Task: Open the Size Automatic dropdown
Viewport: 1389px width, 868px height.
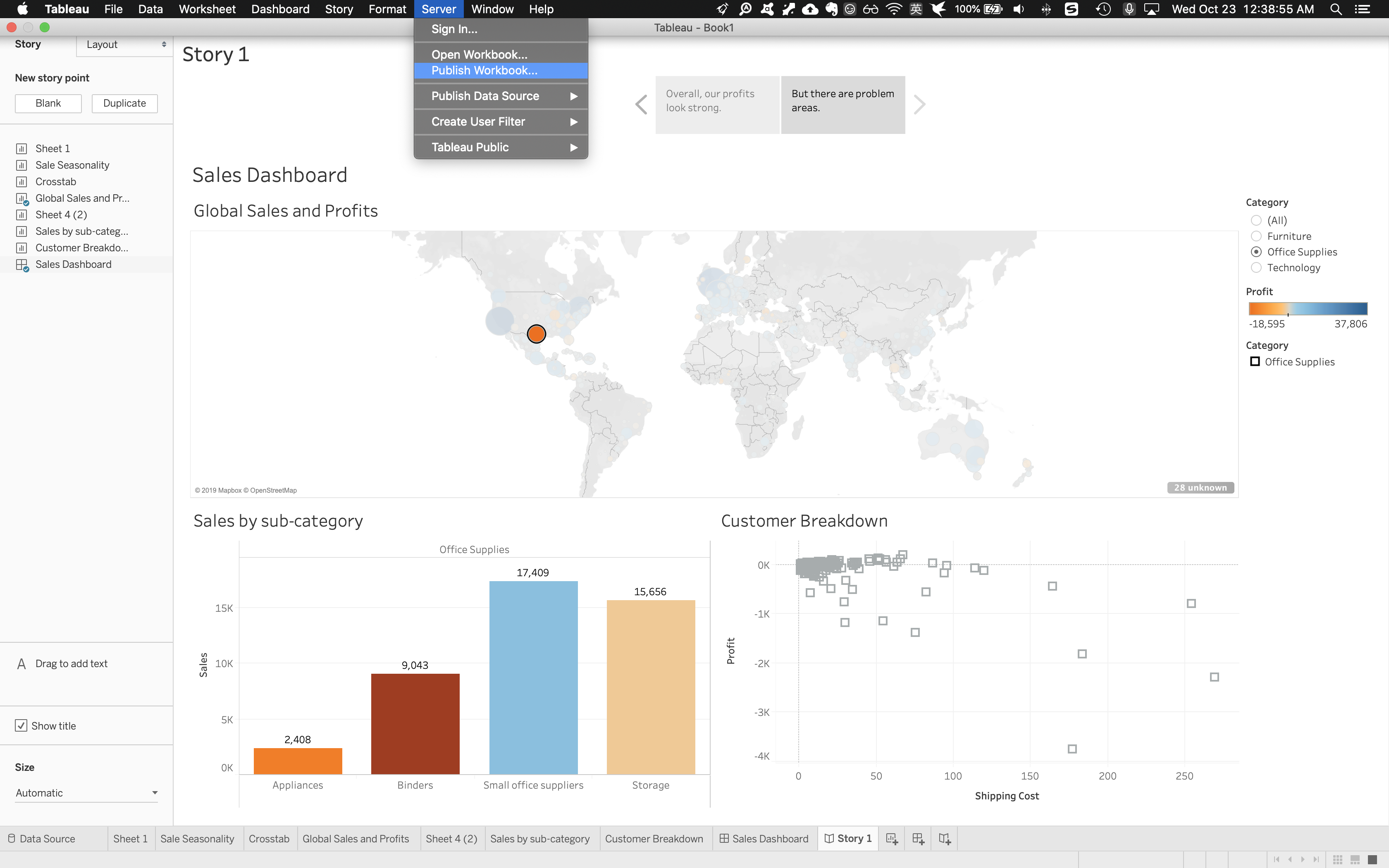Action: click(86, 793)
